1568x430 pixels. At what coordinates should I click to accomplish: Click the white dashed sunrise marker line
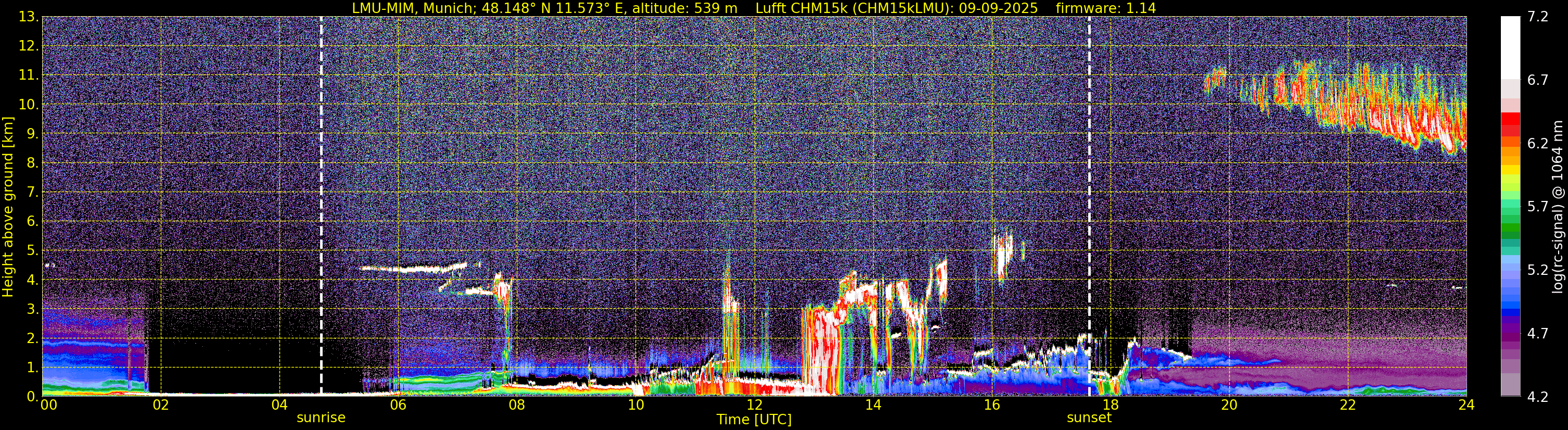[321, 207]
